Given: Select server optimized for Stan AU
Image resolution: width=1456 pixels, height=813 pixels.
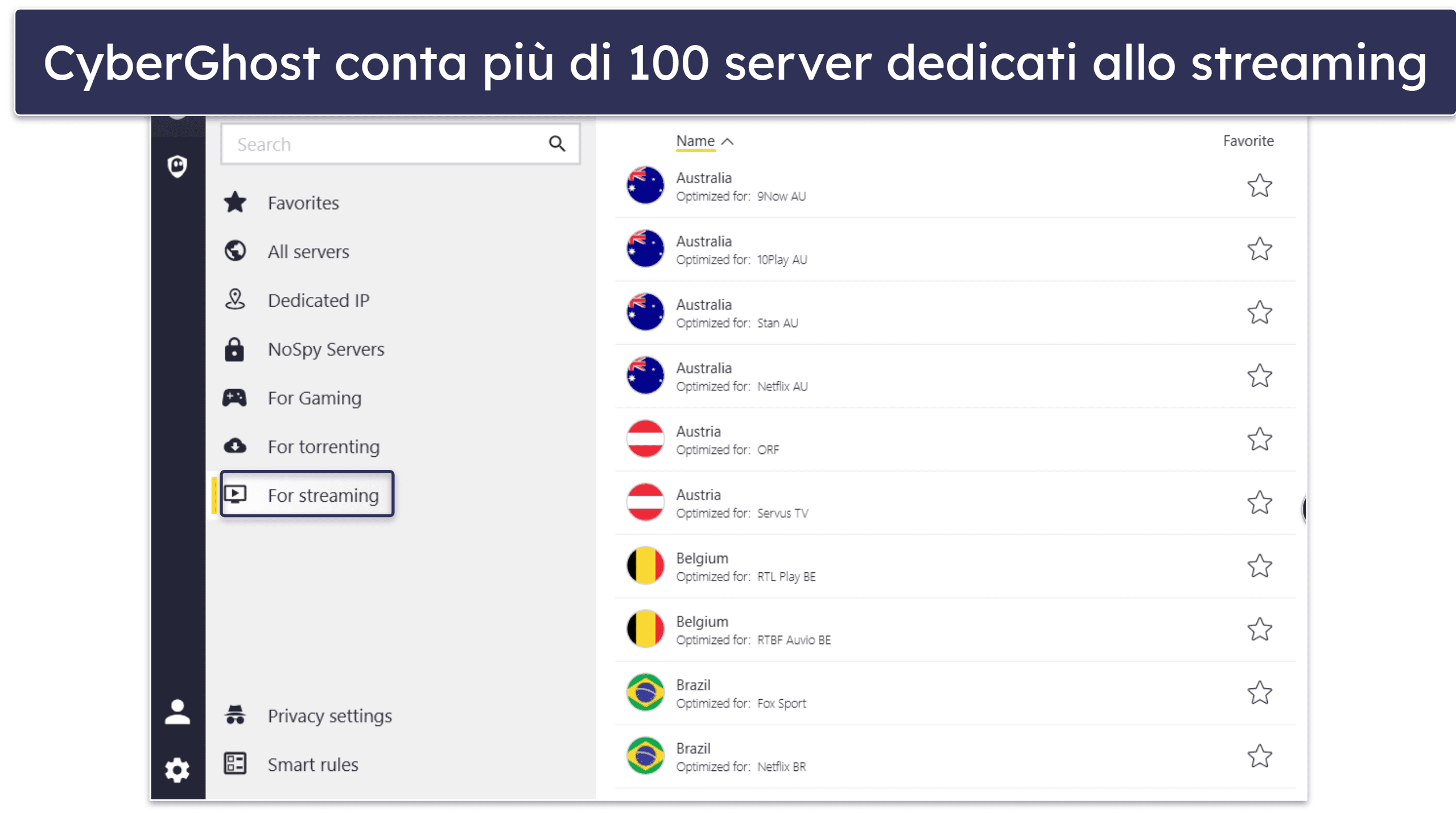Looking at the screenshot, I should (x=955, y=313).
